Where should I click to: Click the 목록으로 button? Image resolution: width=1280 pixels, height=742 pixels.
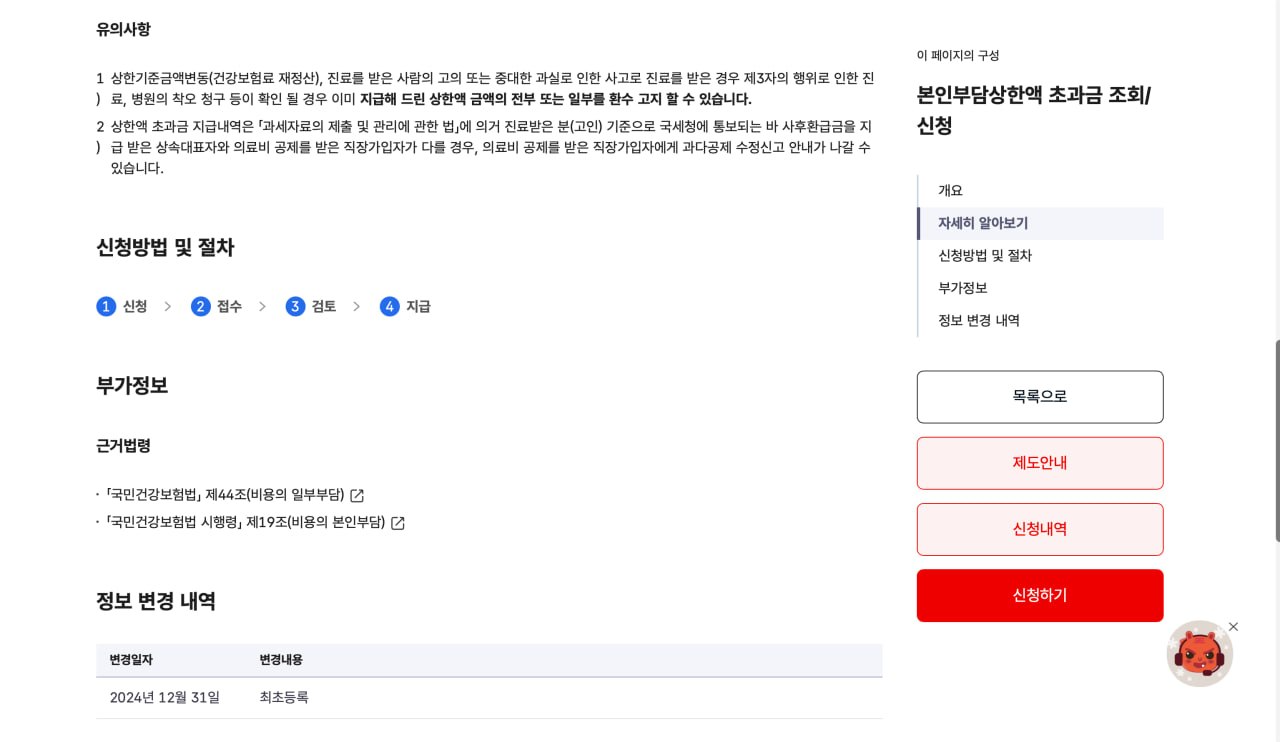pos(1040,397)
